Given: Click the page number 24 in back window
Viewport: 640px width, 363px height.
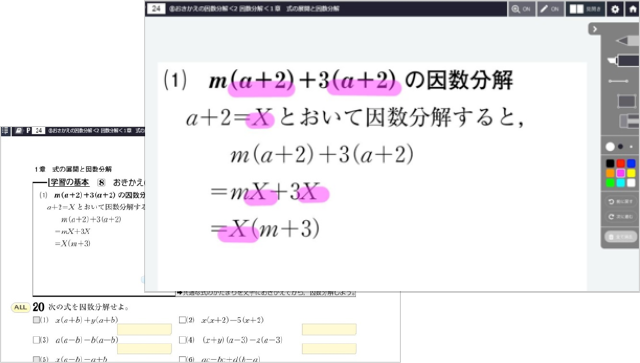Looking at the screenshot, I should pos(38,131).
